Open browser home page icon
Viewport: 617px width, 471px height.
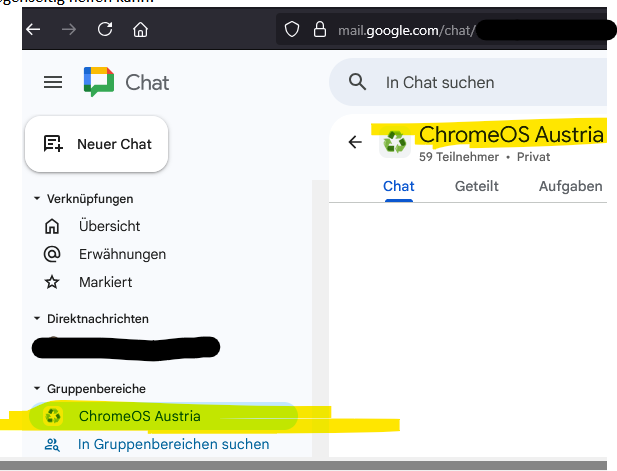[140, 29]
